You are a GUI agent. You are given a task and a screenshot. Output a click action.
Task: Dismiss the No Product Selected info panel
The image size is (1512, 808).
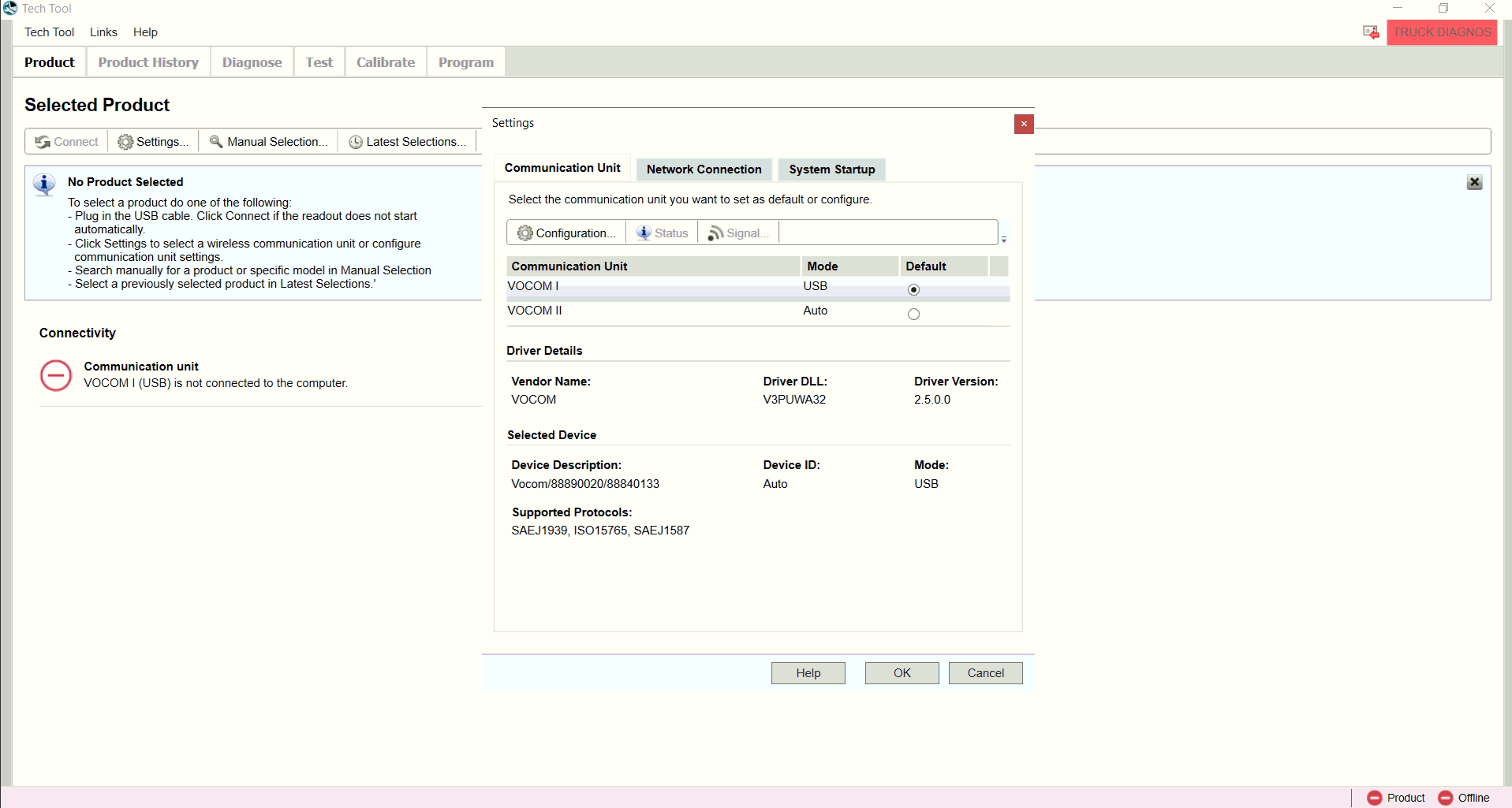[x=1474, y=182]
